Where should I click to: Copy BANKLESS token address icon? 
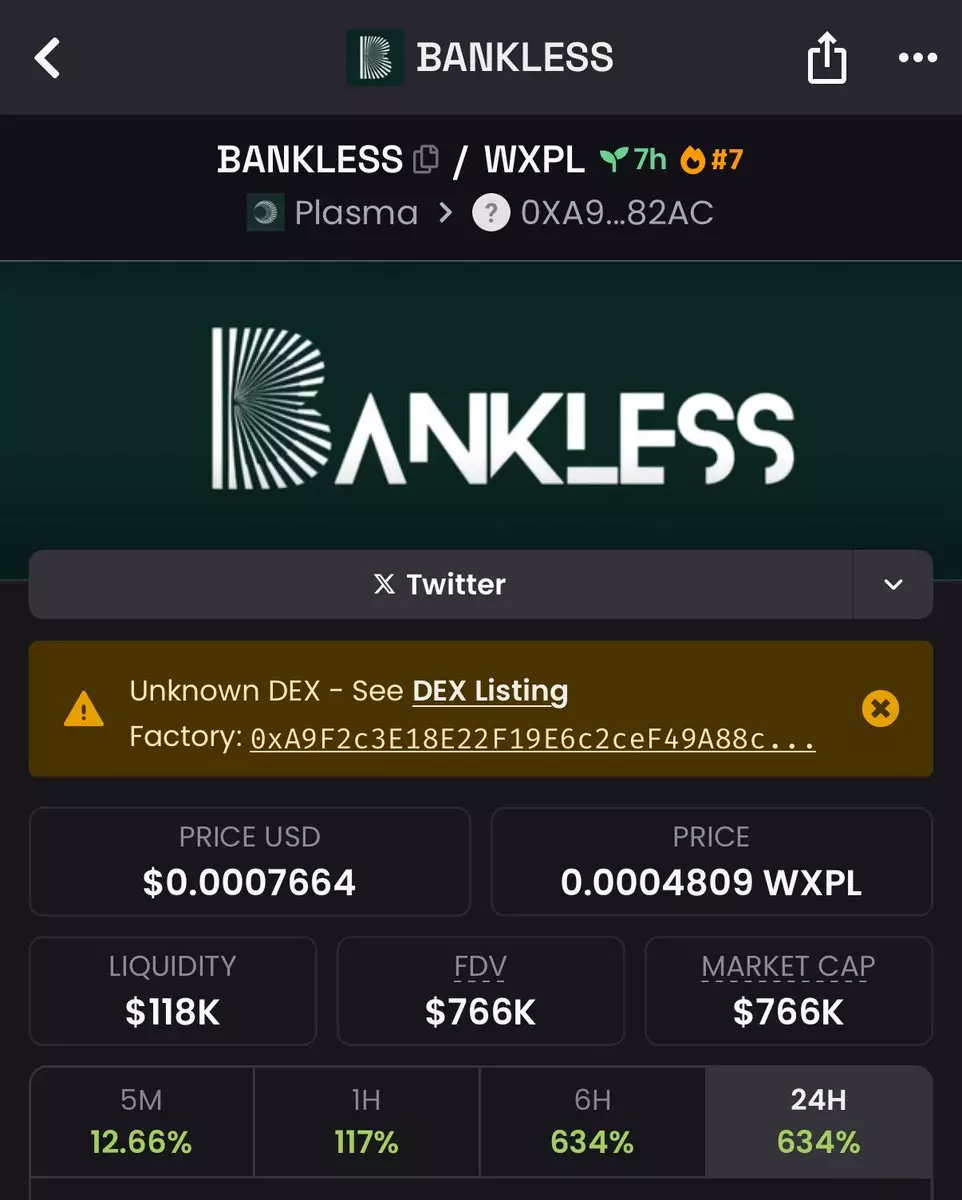(x=426, y=160)
